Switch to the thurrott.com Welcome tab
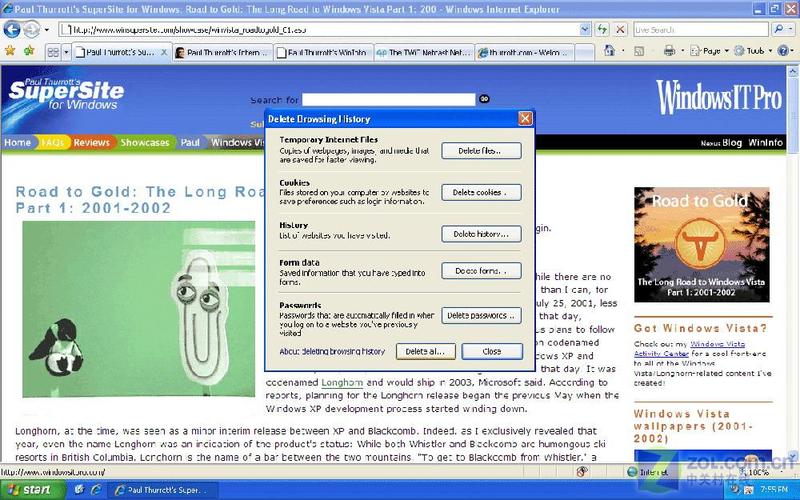The image size is (800, 500). click(524, 53)
